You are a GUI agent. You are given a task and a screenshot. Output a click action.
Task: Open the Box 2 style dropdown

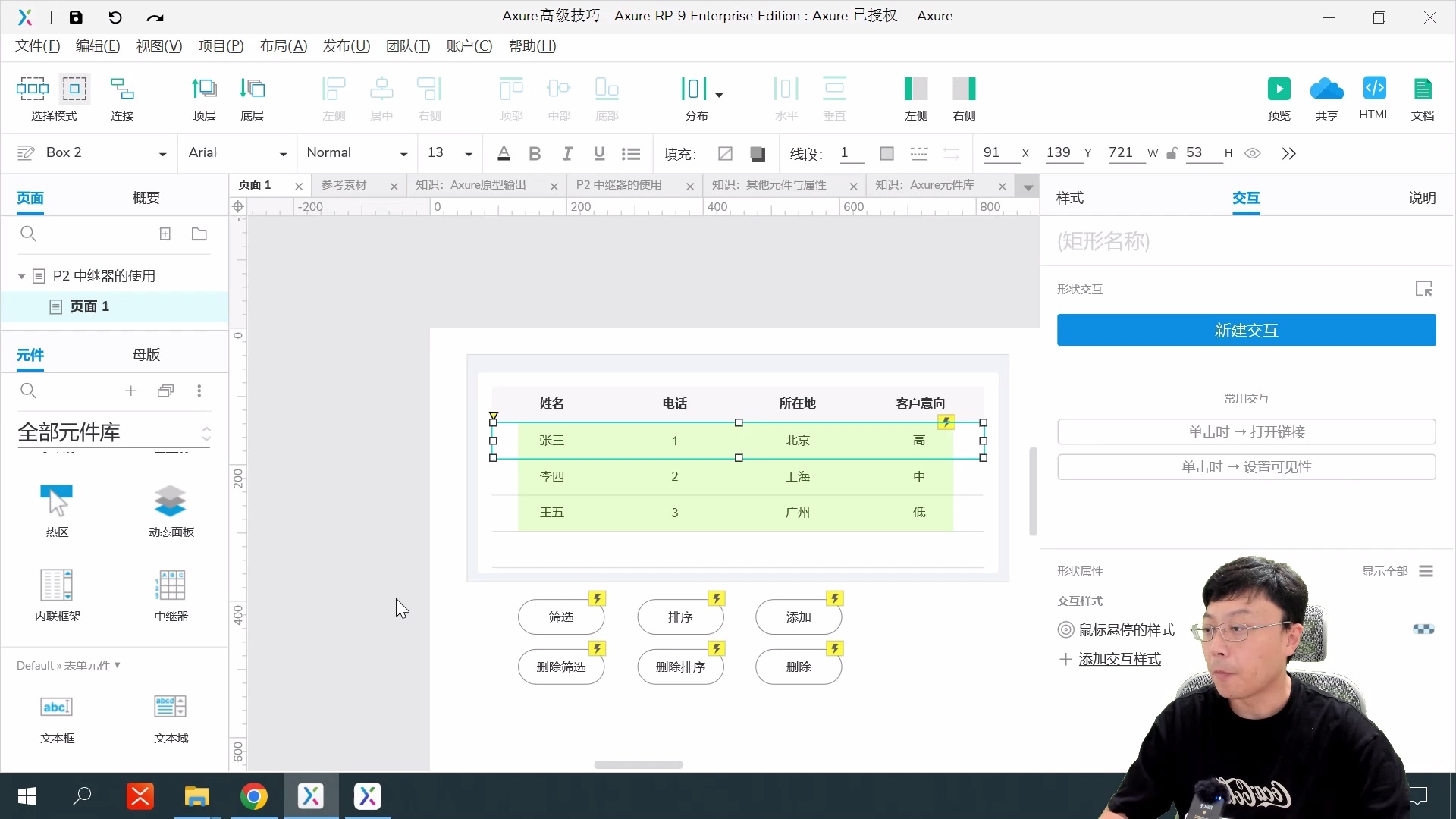[x=162, y=153]
